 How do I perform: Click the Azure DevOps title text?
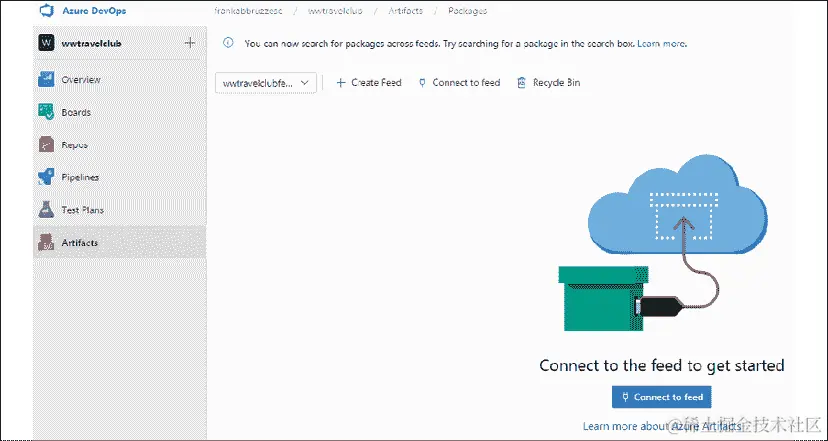point(94,11)
